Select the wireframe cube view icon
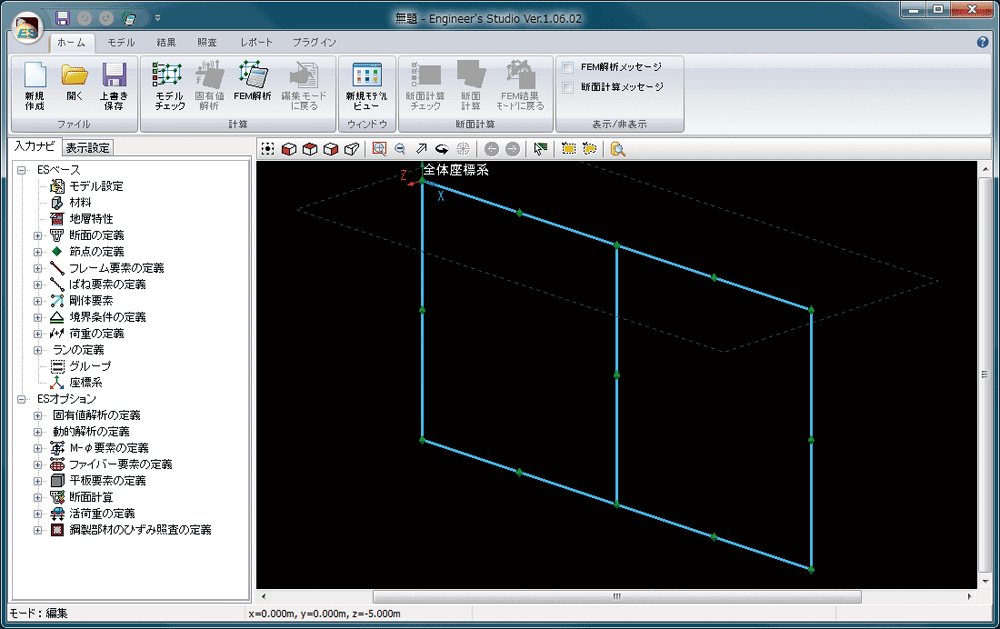The width and height of the screenshot is (1000, 629). pyautogui.click(x=351, y=149)
